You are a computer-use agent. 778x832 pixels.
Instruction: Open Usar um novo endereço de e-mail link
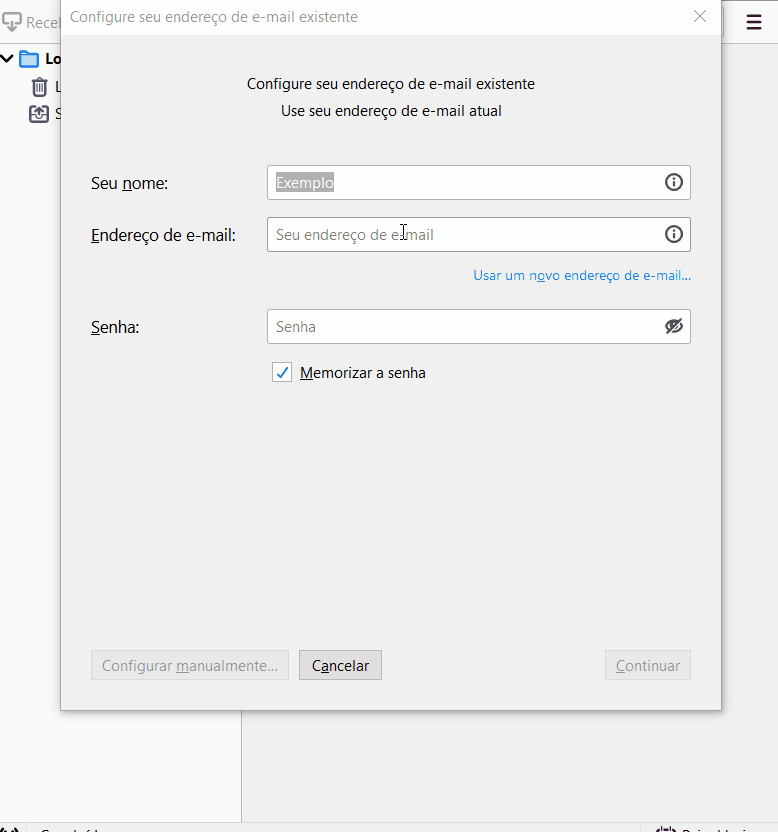(581, 275)
